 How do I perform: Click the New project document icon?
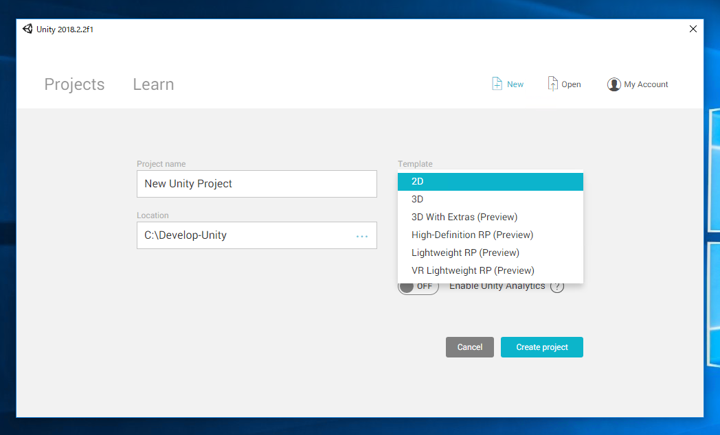pos(497,84)
